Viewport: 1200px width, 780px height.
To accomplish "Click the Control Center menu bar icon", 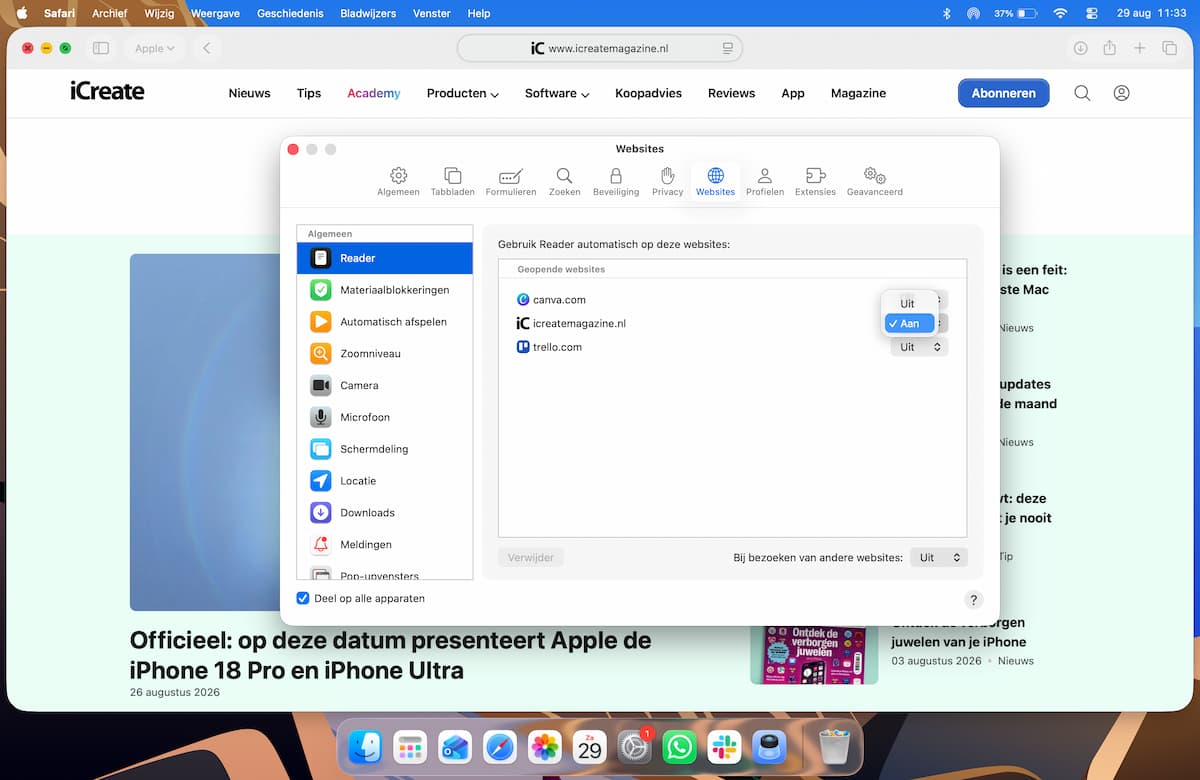I will (x=1091, y=13).
